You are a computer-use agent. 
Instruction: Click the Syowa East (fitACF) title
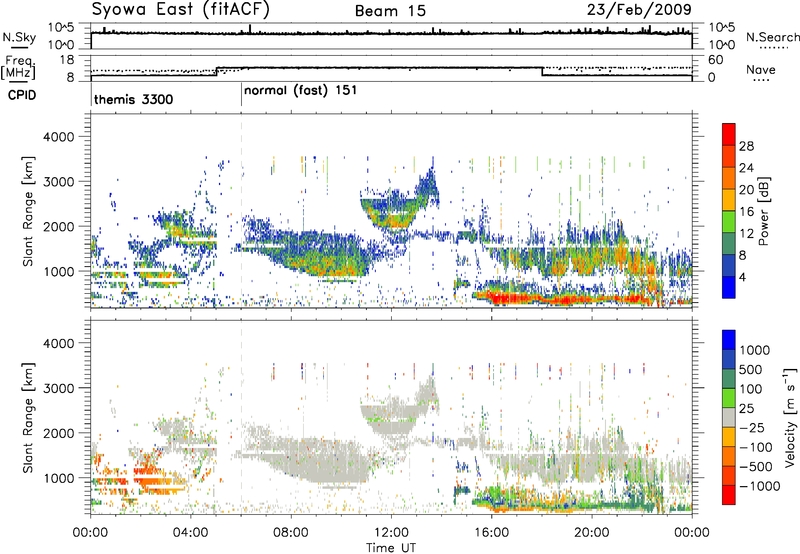click(170, 10)
